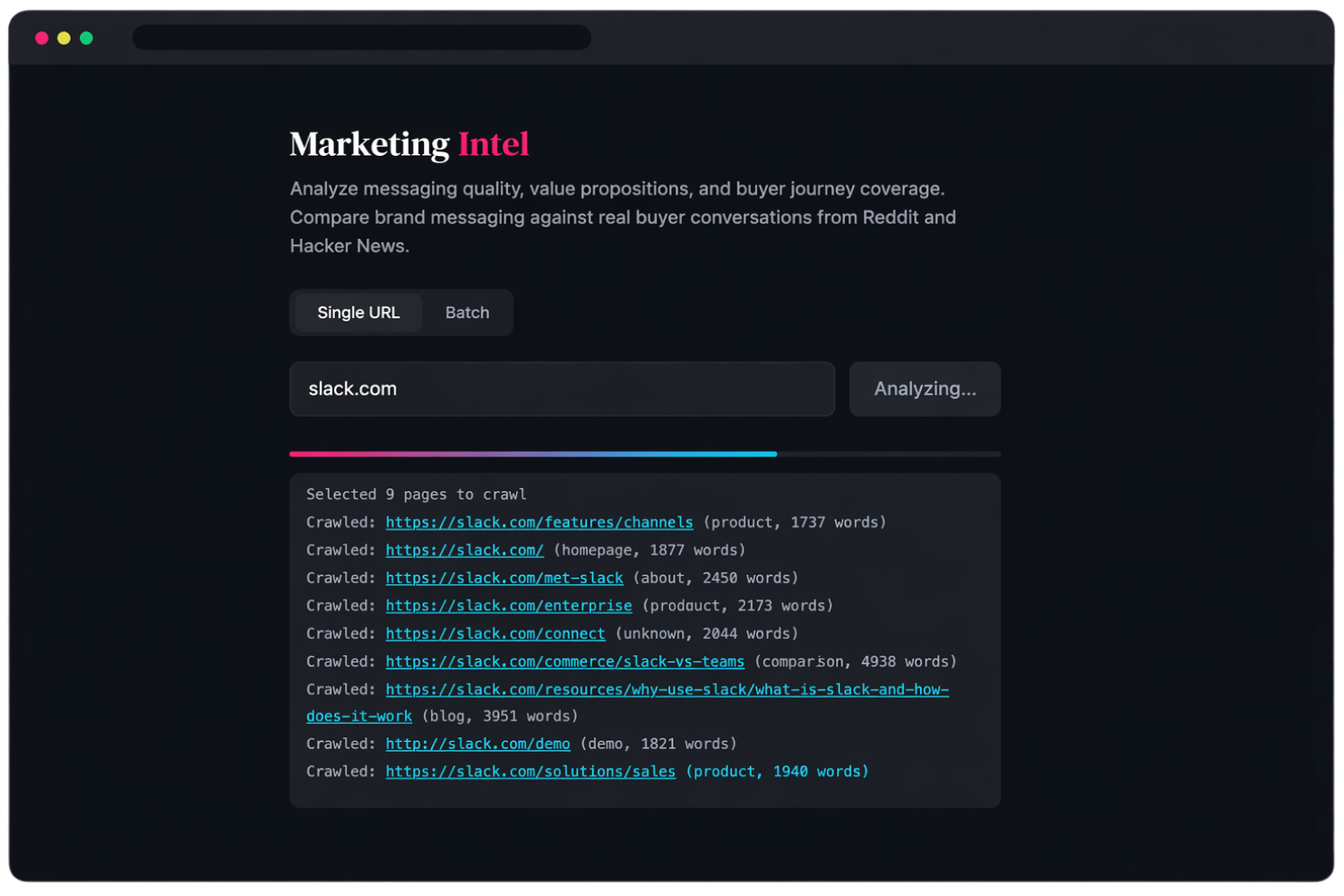
Task: Click the slack.com URL input field
Action: click(562, 389)
